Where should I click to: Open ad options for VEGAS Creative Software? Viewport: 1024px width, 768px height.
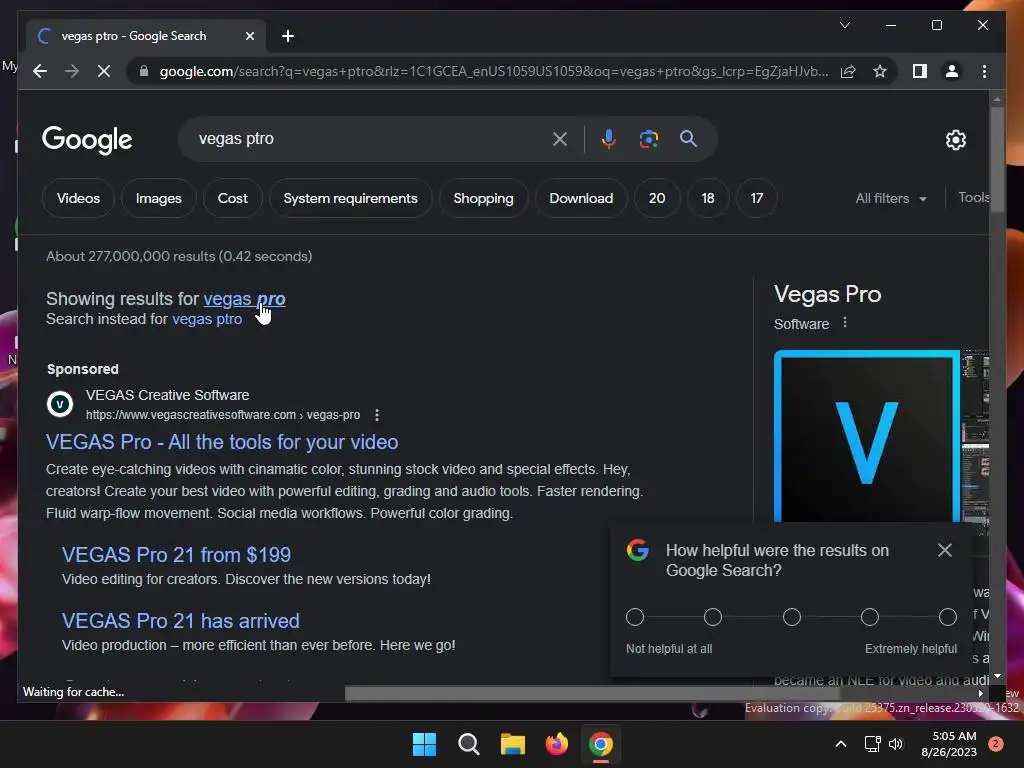(377, 415)
